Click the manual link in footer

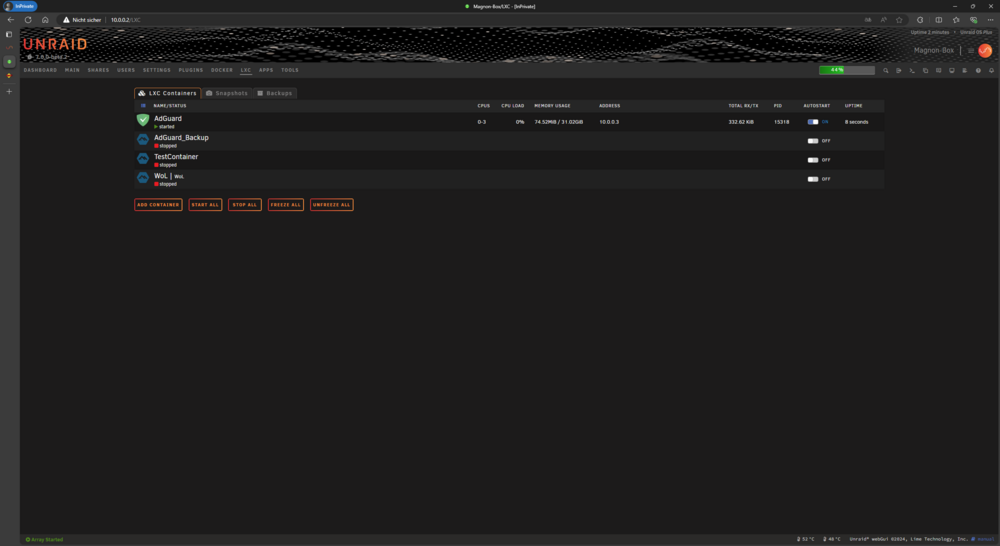985,540
